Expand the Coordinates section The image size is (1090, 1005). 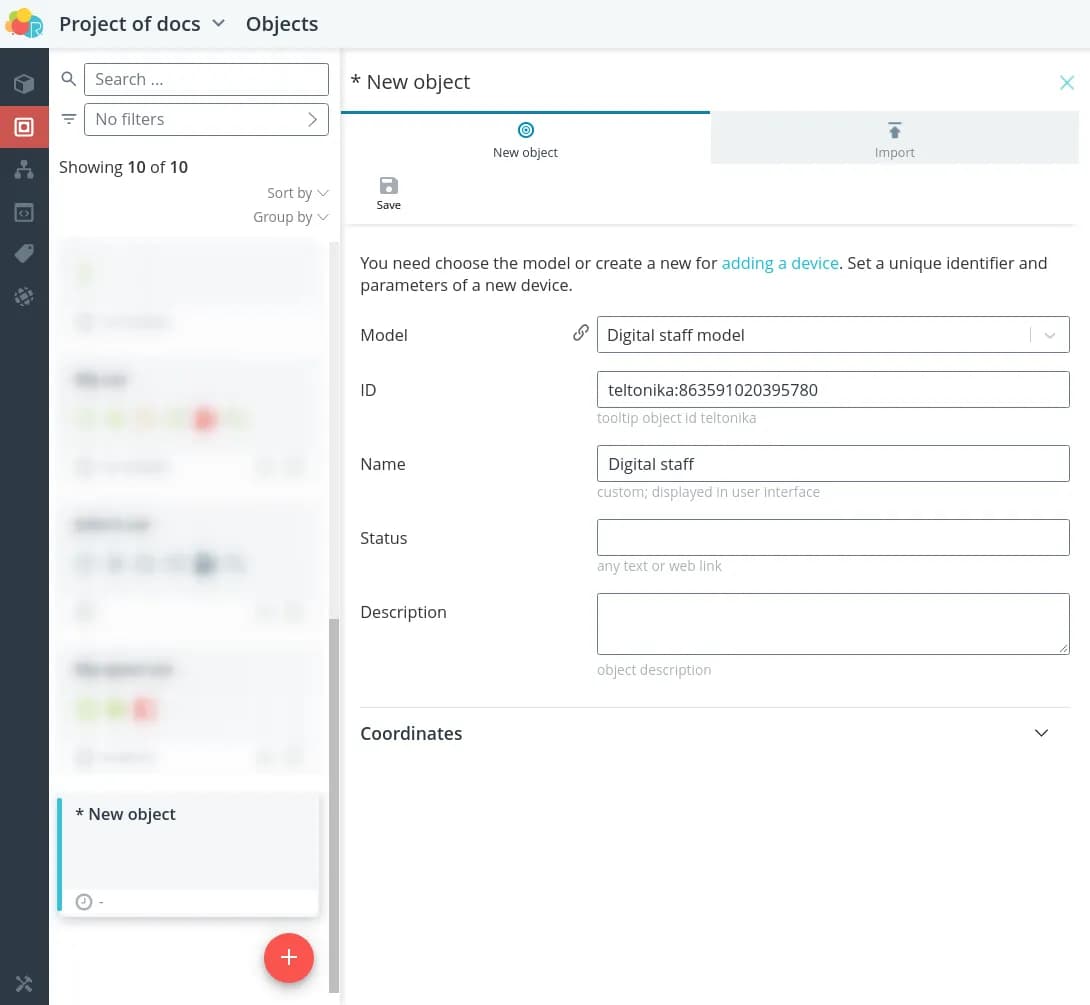(x=1041, y=733)
